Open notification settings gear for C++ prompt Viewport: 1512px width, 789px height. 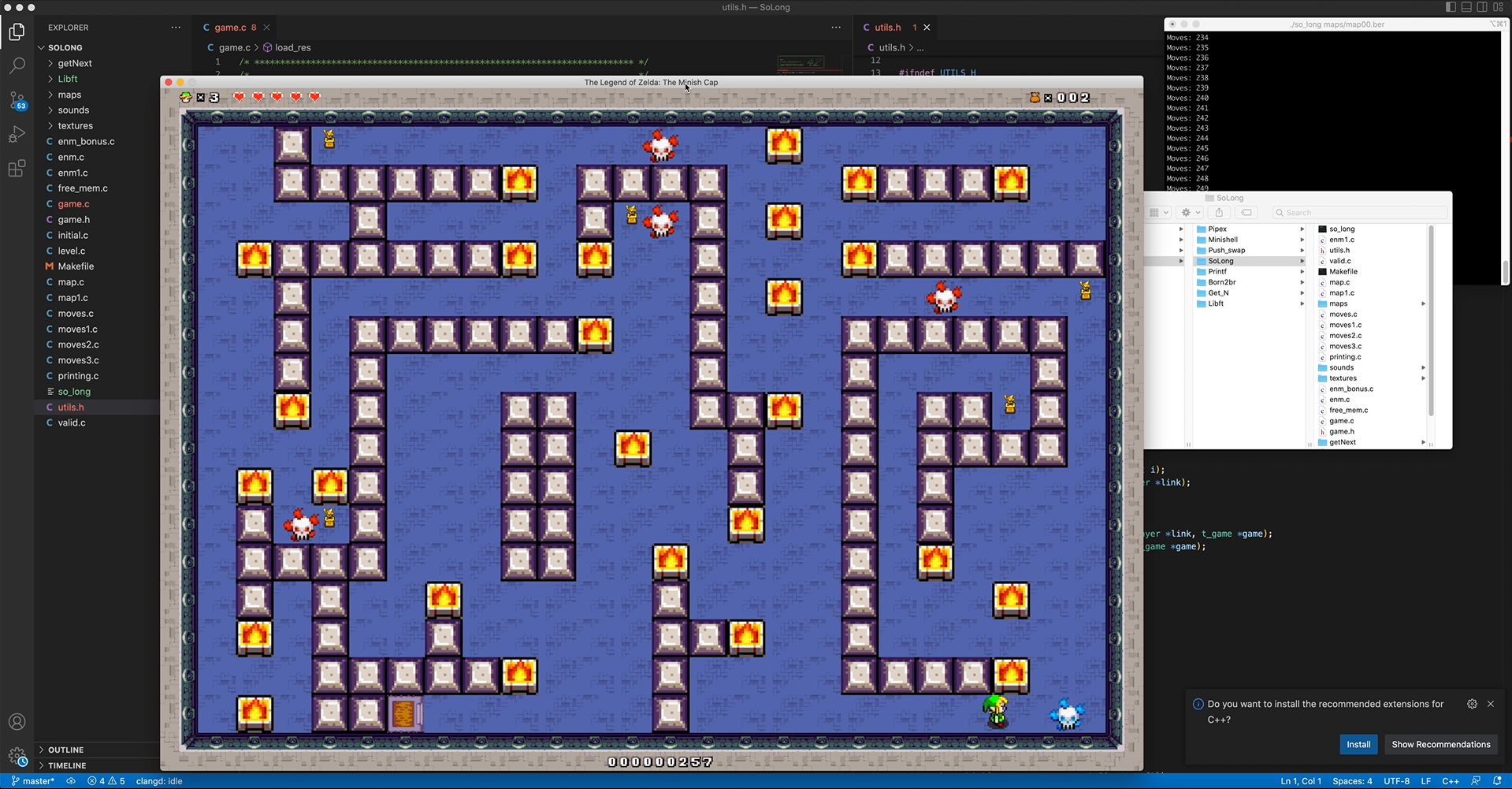click(1472, 704)
